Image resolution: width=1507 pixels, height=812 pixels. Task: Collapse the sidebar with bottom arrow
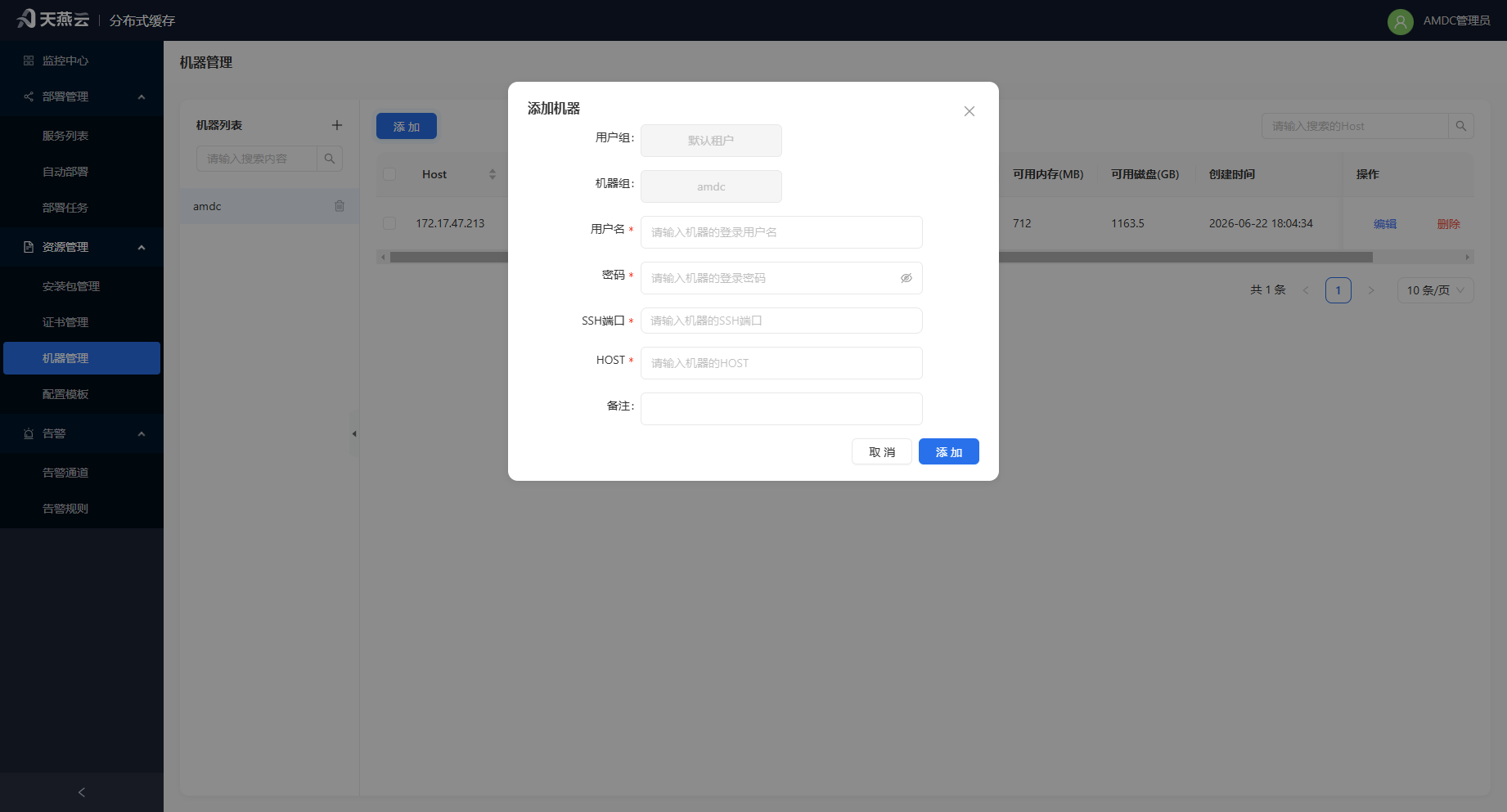pyautogui.click(x=82, y=792)
